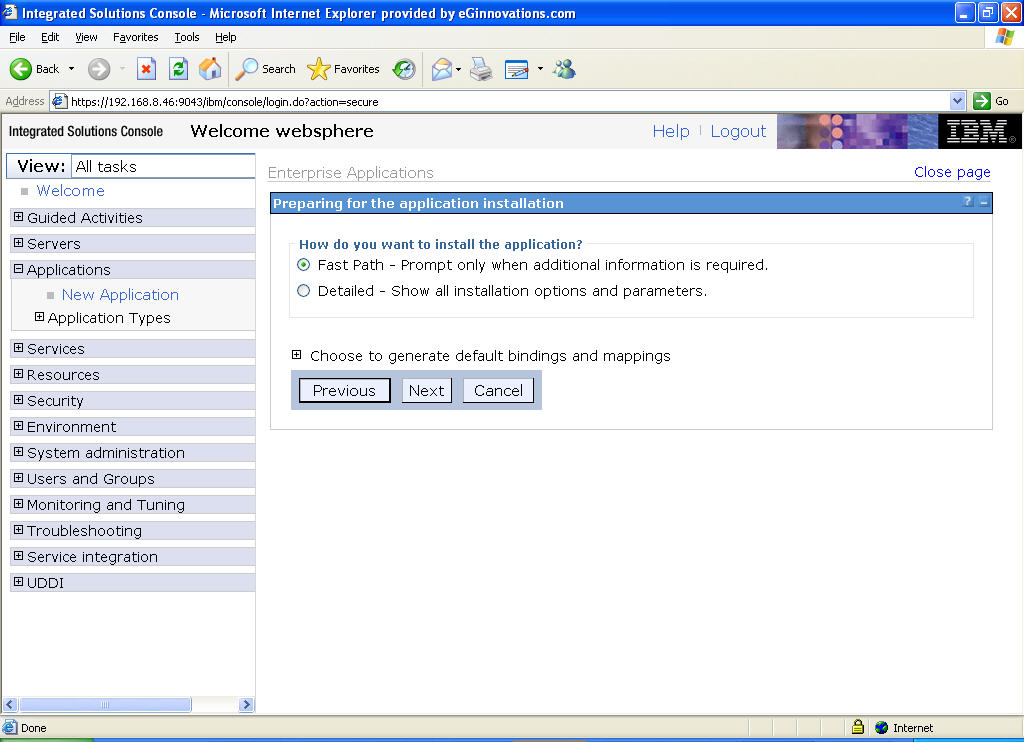
Task: Click the Internet zone globe icon
Action: (882, 727)
